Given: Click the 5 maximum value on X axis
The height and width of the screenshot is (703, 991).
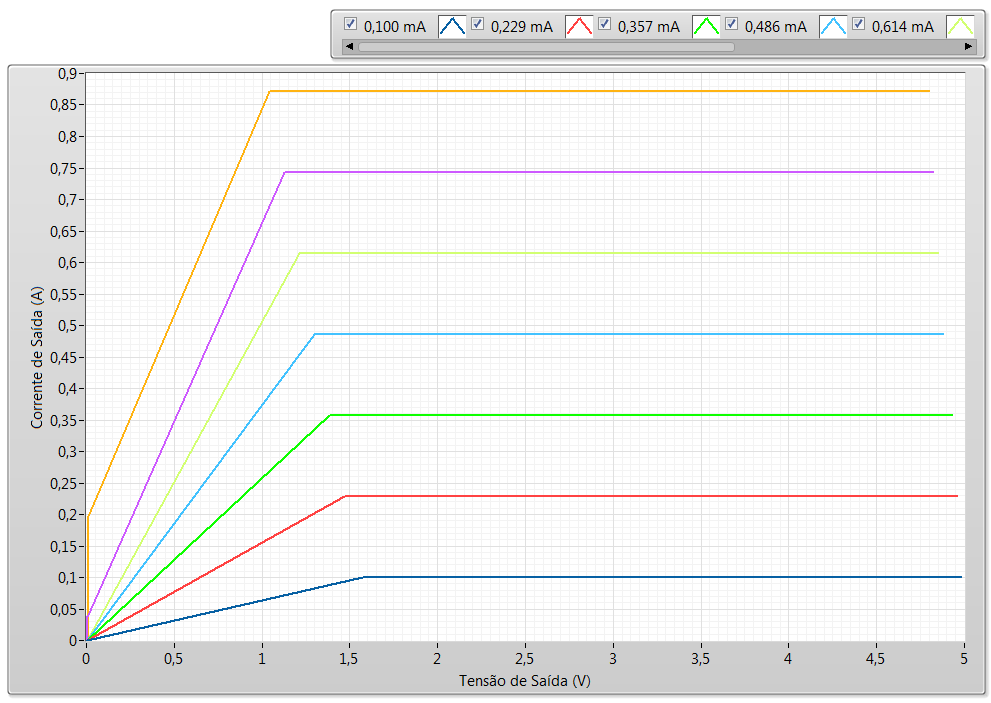Looking at the screenshot, I should click(x=964, y=658).
